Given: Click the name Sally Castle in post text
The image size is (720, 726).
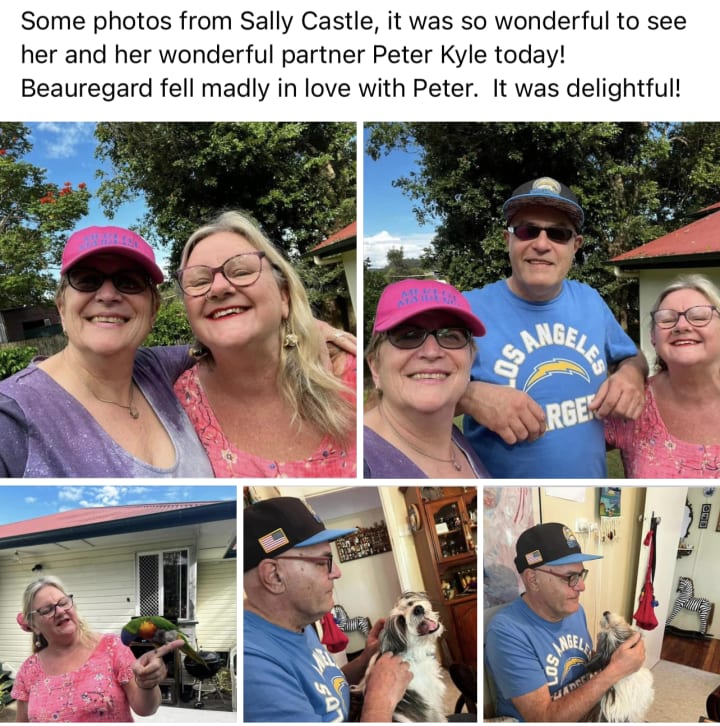Looking at the screenshot, I should 306,21.
